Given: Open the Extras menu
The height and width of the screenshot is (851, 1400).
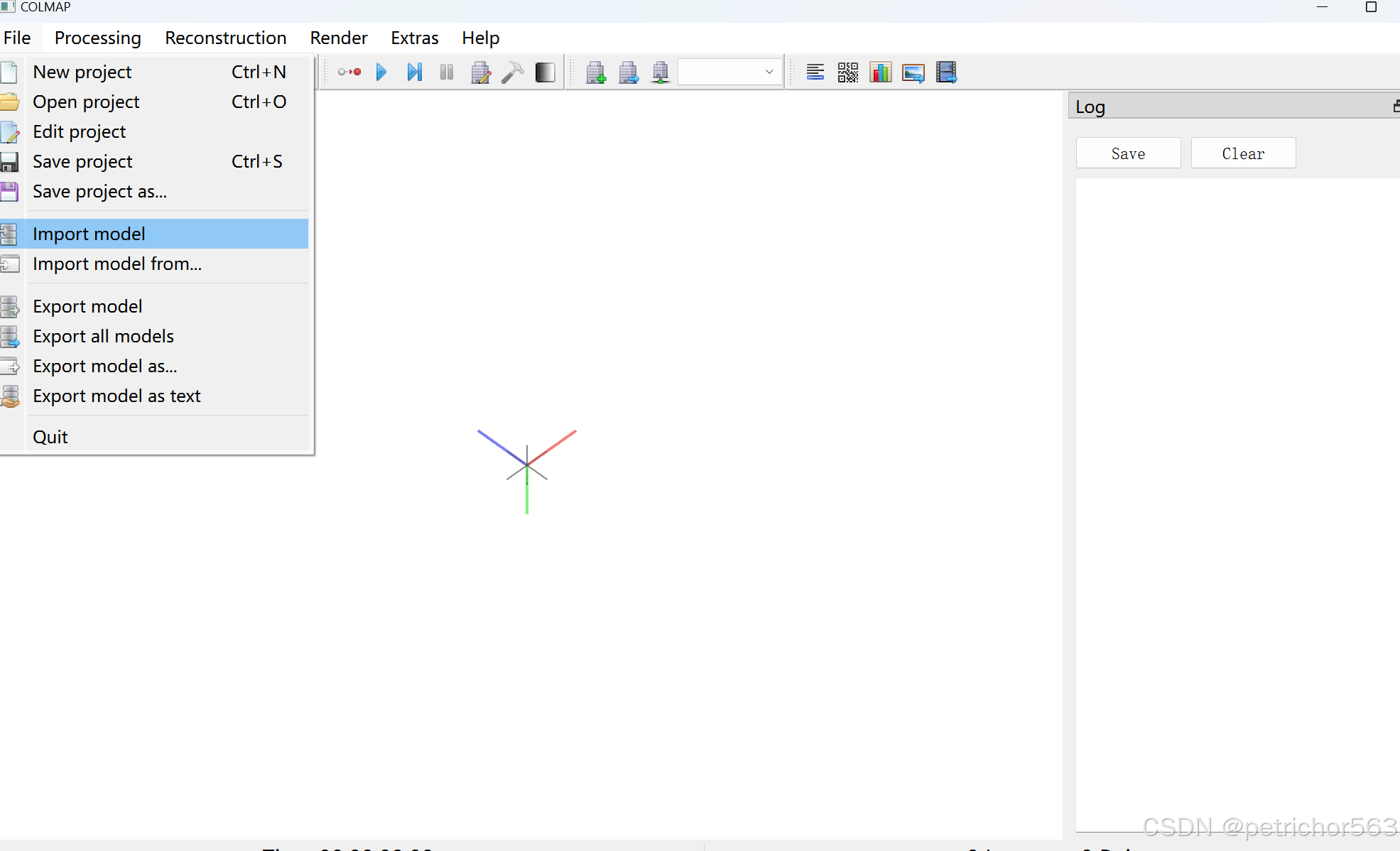Looking at the screenshot, I should (414, 38).
